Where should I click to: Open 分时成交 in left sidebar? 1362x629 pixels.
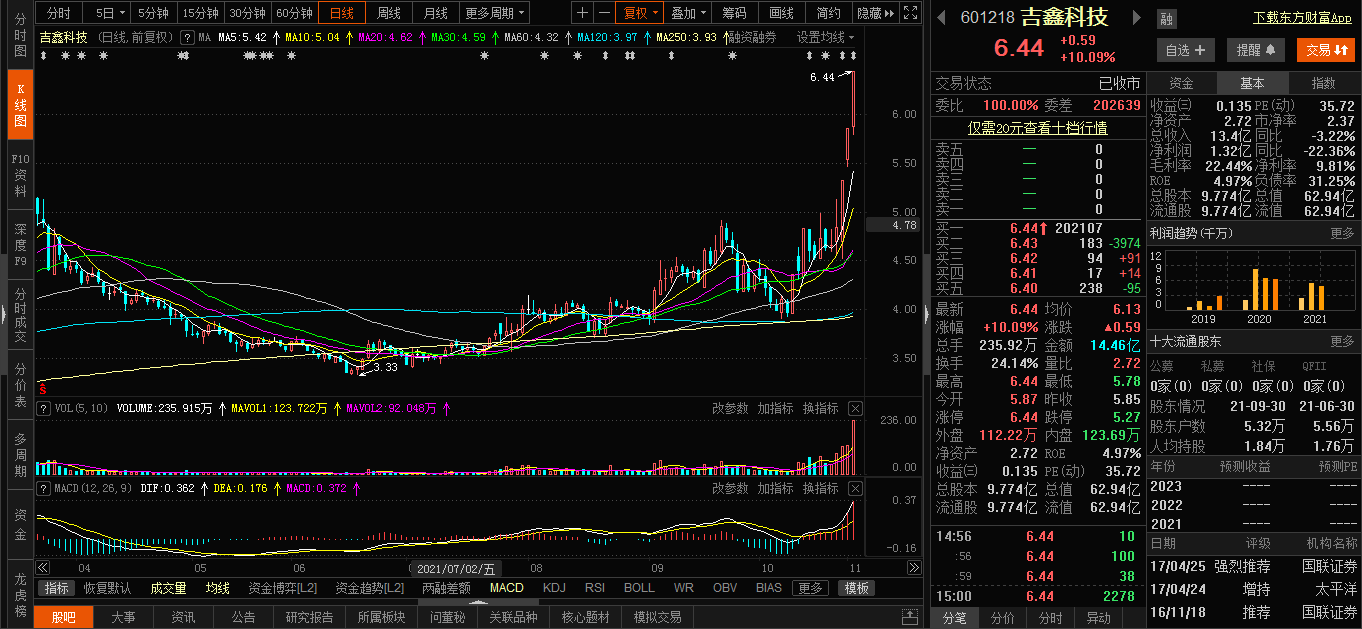tap(20, 315)
